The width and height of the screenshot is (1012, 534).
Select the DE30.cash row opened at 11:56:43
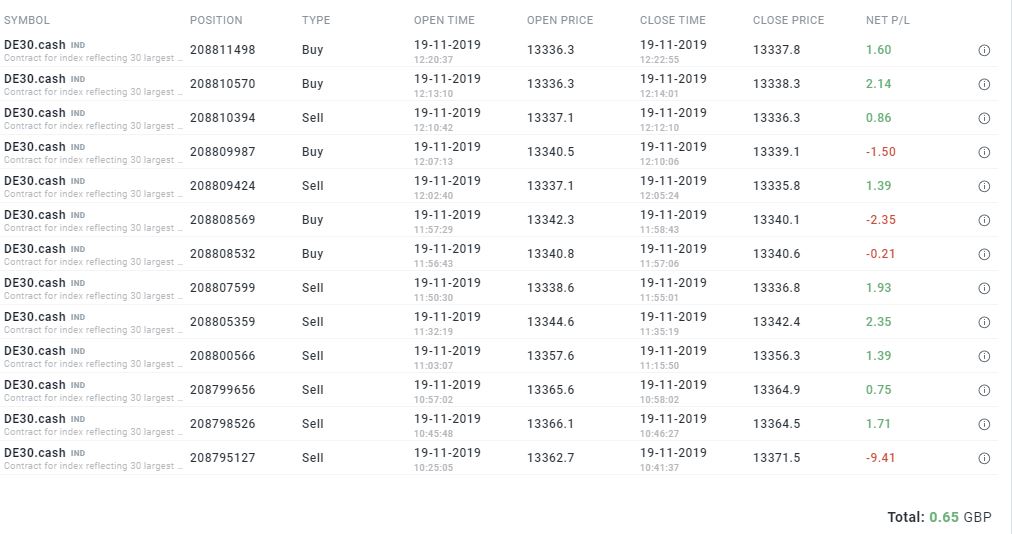click(x=499, y=254)
